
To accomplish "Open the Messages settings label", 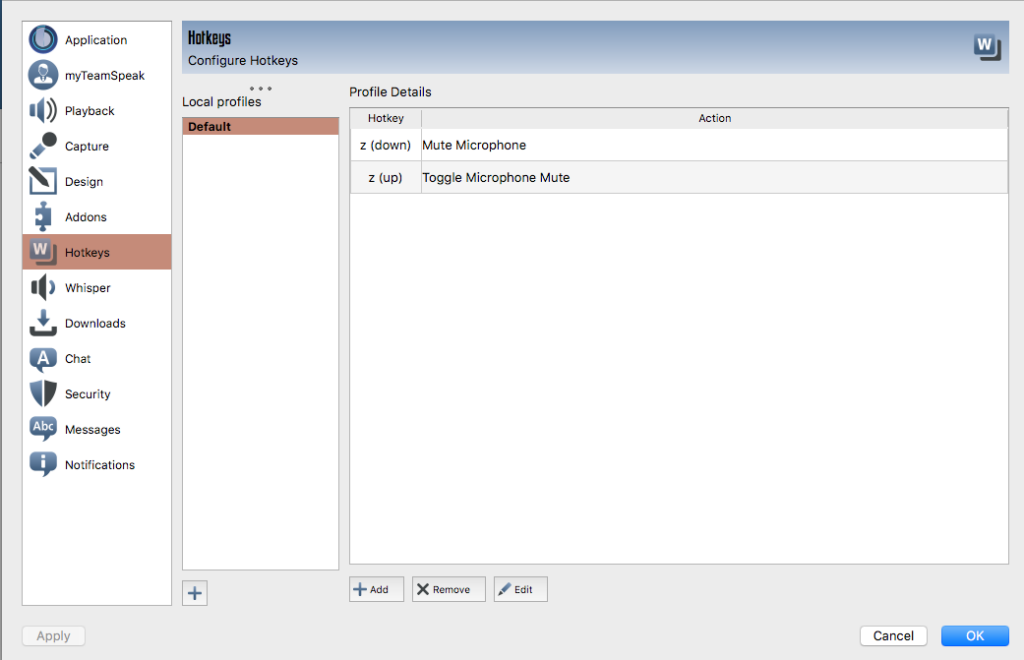I will point(92,430).
